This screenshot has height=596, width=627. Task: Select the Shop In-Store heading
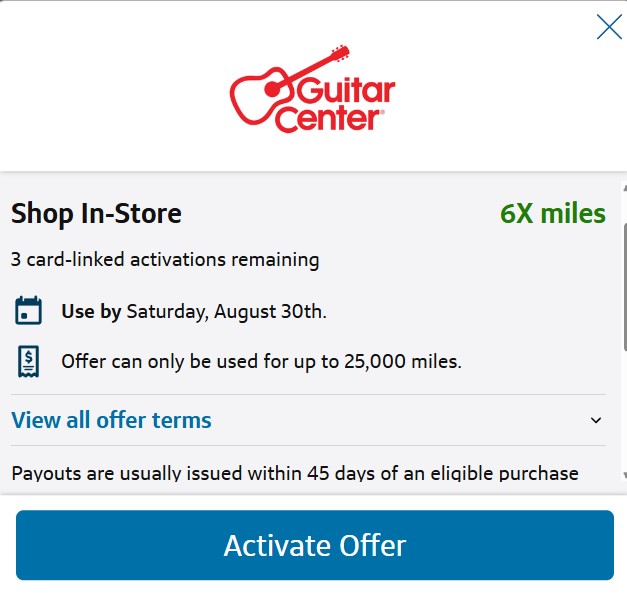click(x=96, y=213)
